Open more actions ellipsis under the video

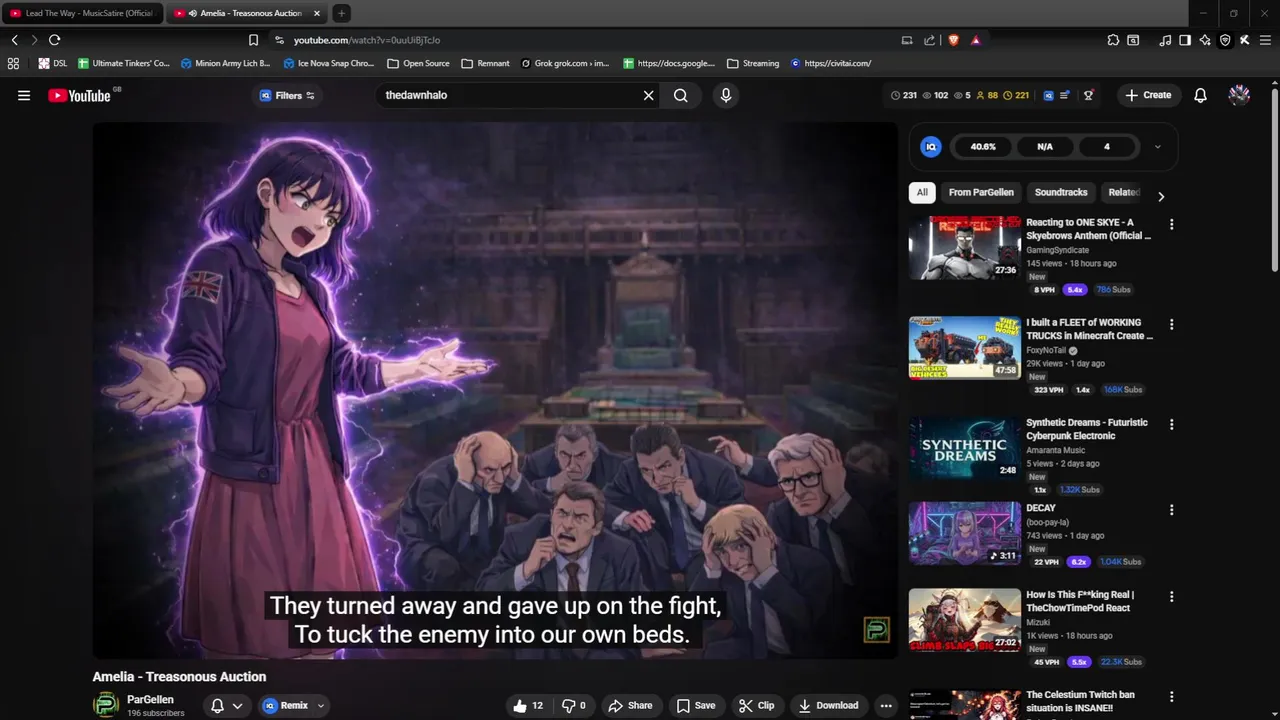pyautogui.click(x=885, y=705)
